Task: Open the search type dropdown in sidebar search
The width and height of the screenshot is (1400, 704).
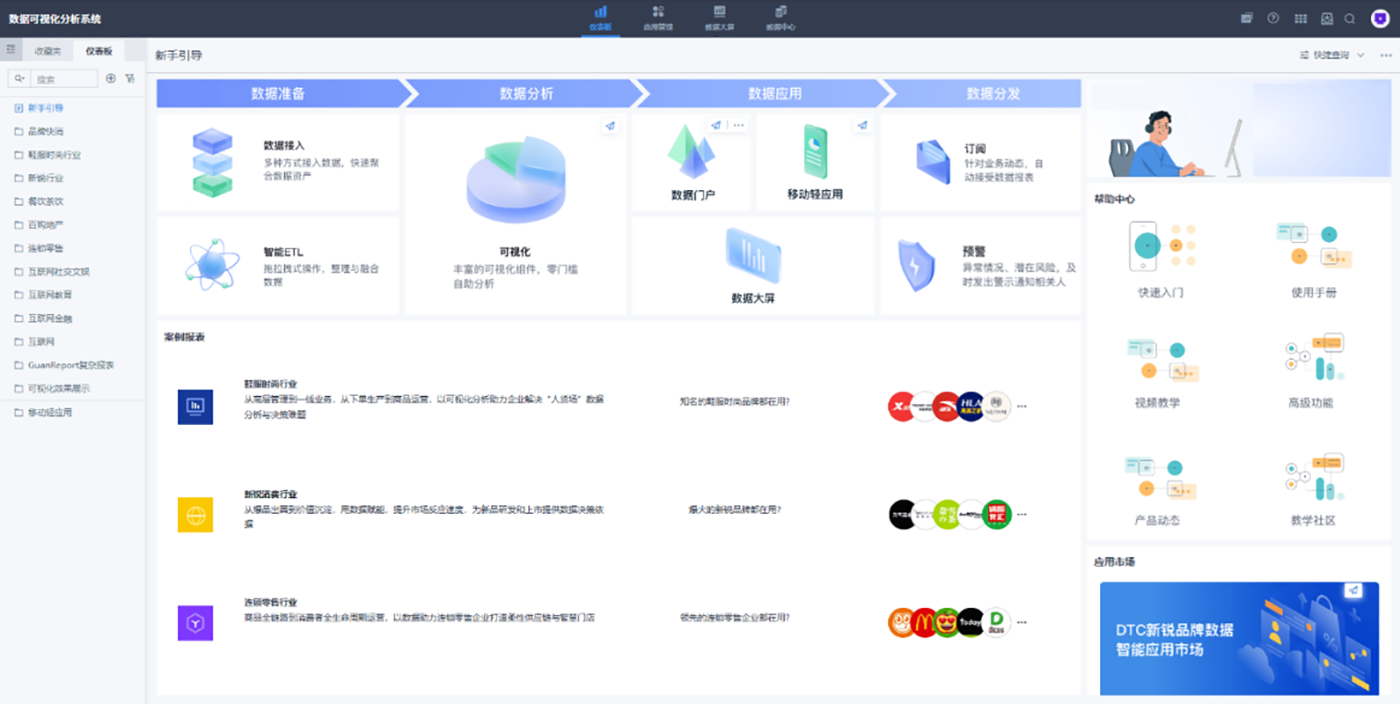Action: coord(20,78)
